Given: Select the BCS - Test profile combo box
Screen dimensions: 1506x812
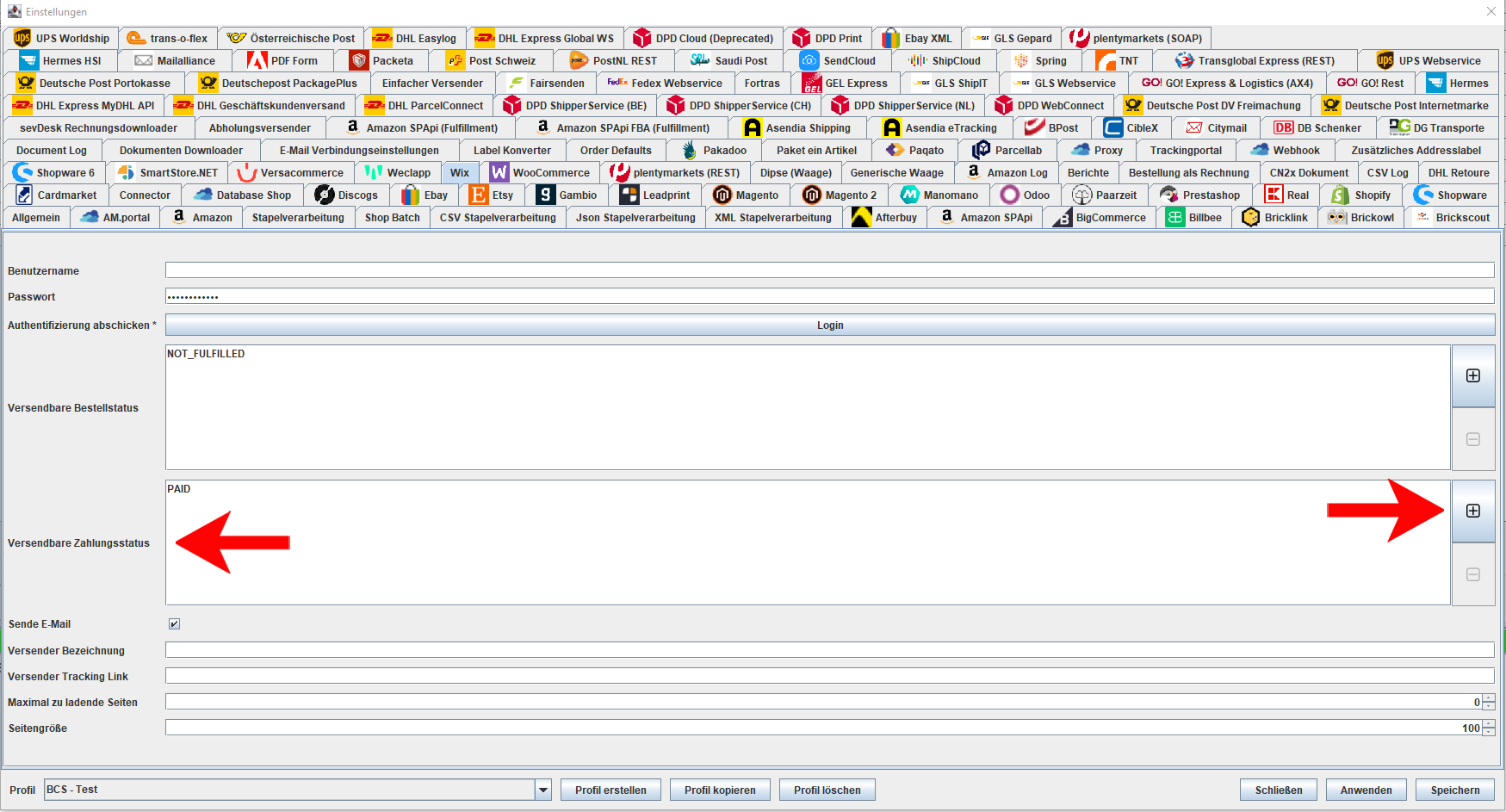Looking at the screenshot, I should tap(297, 790).
